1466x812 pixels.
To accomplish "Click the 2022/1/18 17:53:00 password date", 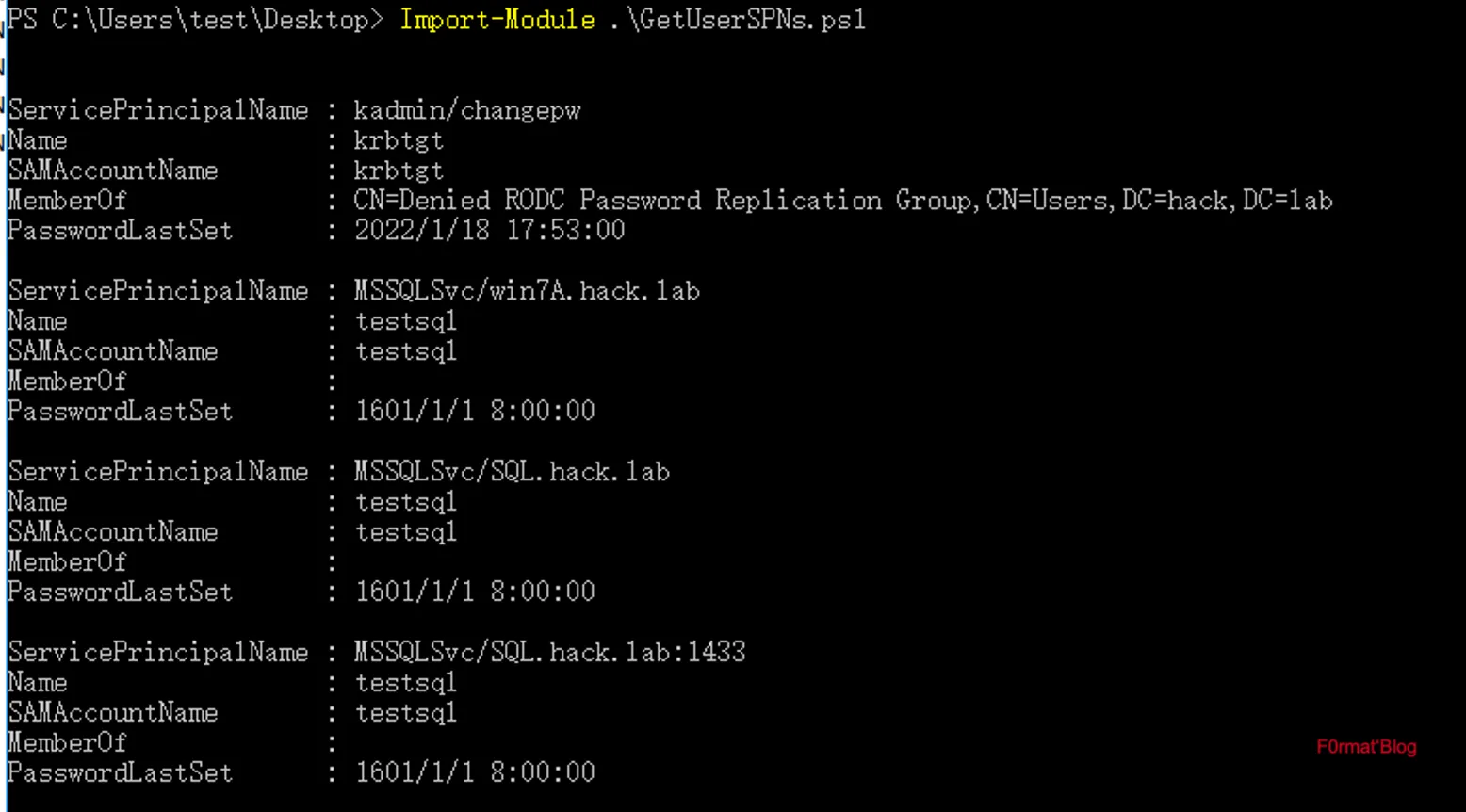I will click(x=489, y=231).
